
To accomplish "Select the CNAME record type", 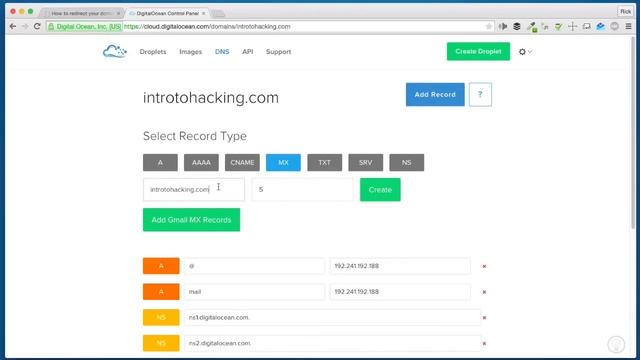I will (242, 162).
